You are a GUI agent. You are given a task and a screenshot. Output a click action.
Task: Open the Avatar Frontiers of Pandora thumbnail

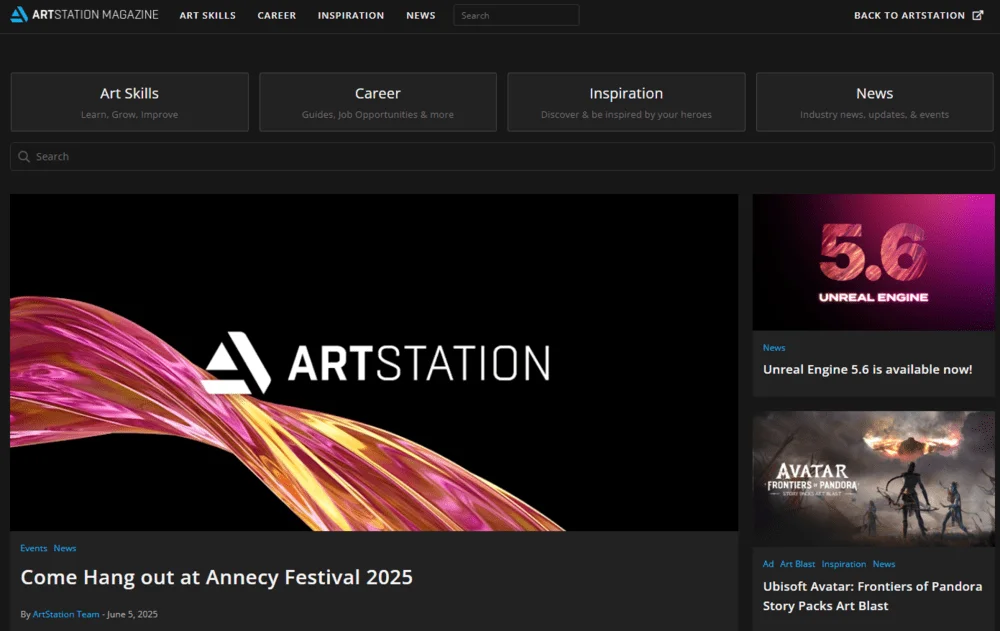(873, 478)
